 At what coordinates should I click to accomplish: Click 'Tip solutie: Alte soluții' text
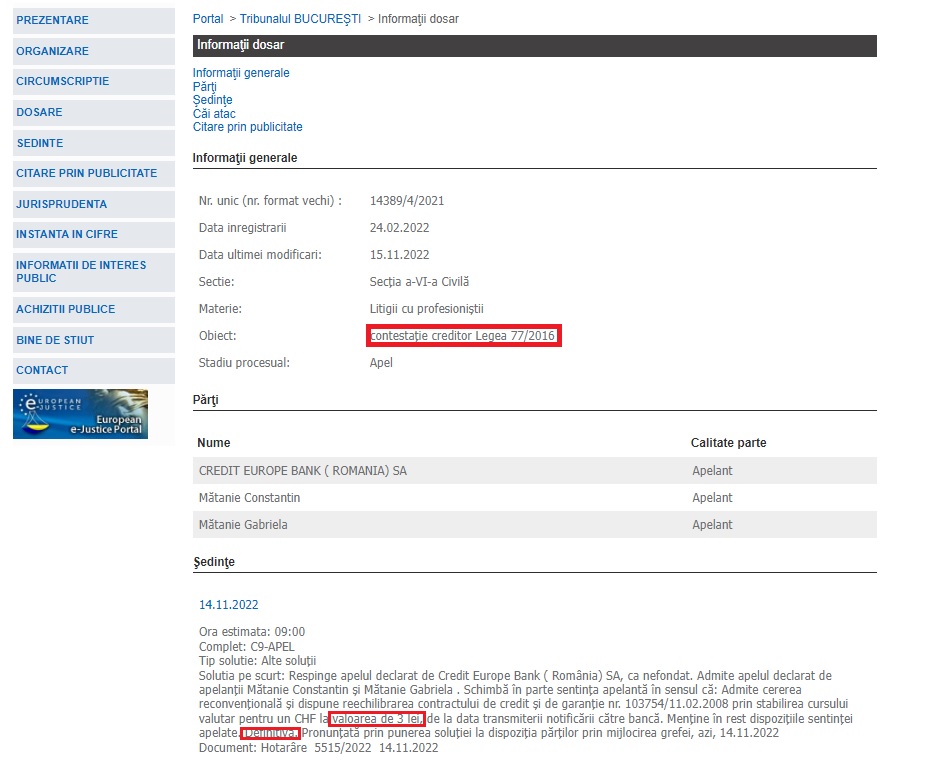click(x=257, y=661)
